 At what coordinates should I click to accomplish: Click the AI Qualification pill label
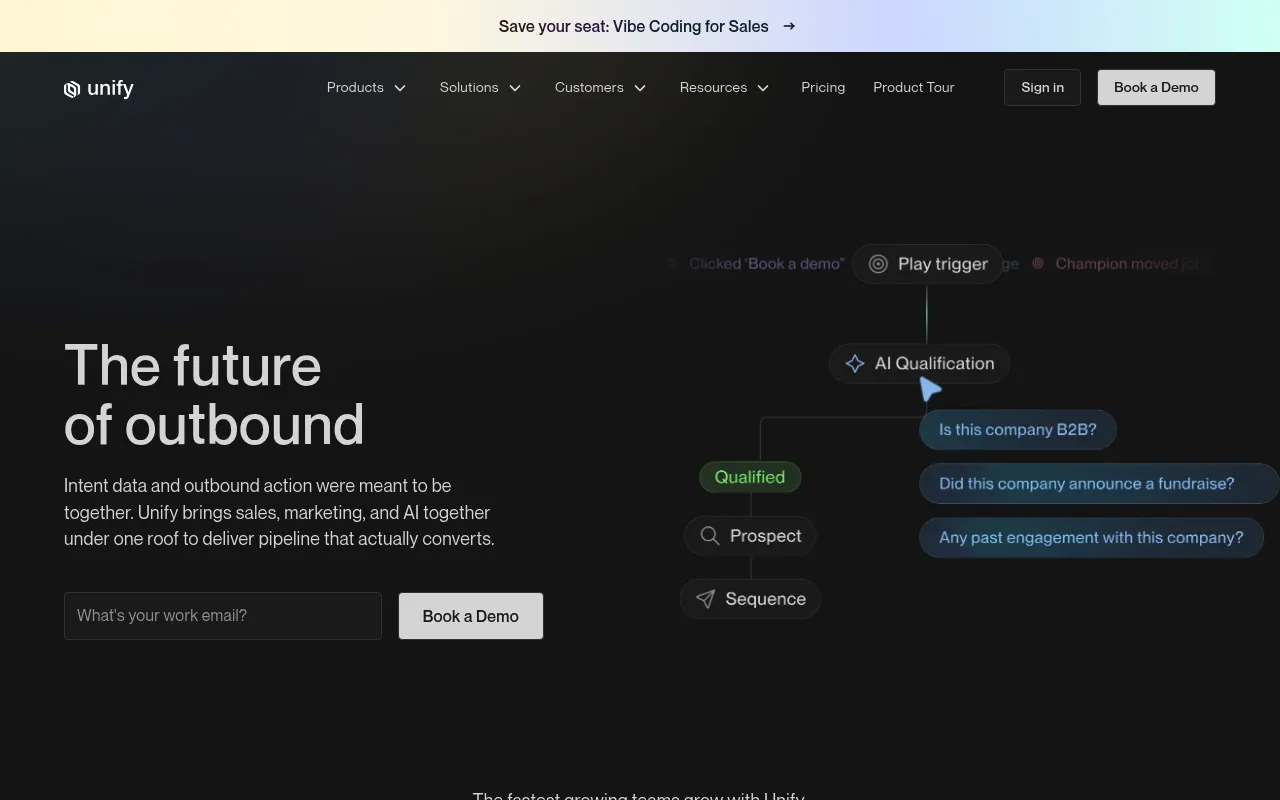[935, 364]
